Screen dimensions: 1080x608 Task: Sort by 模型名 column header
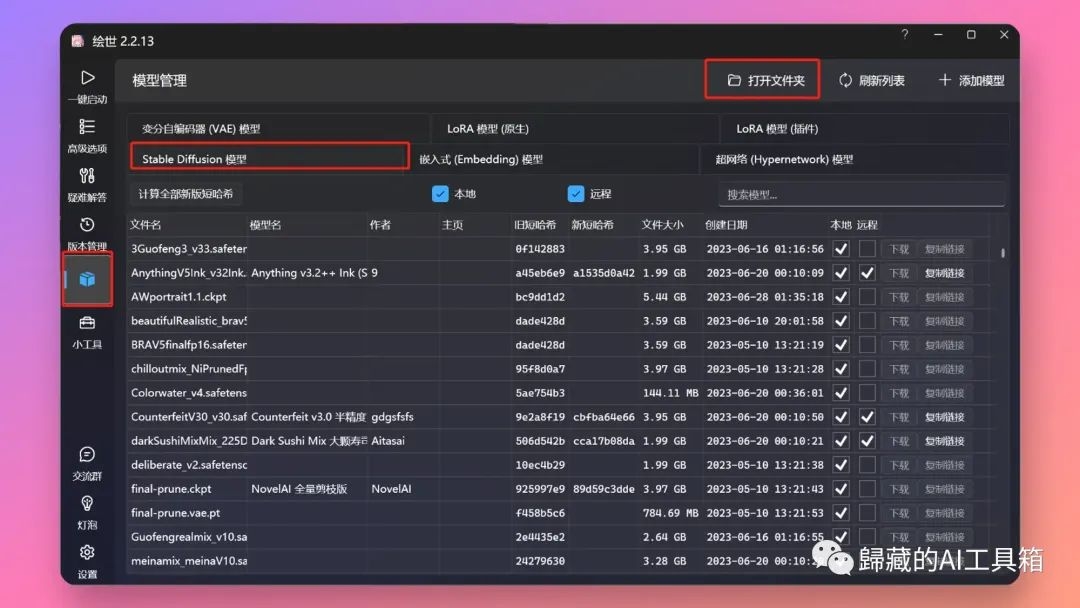(x=265, y=224)
